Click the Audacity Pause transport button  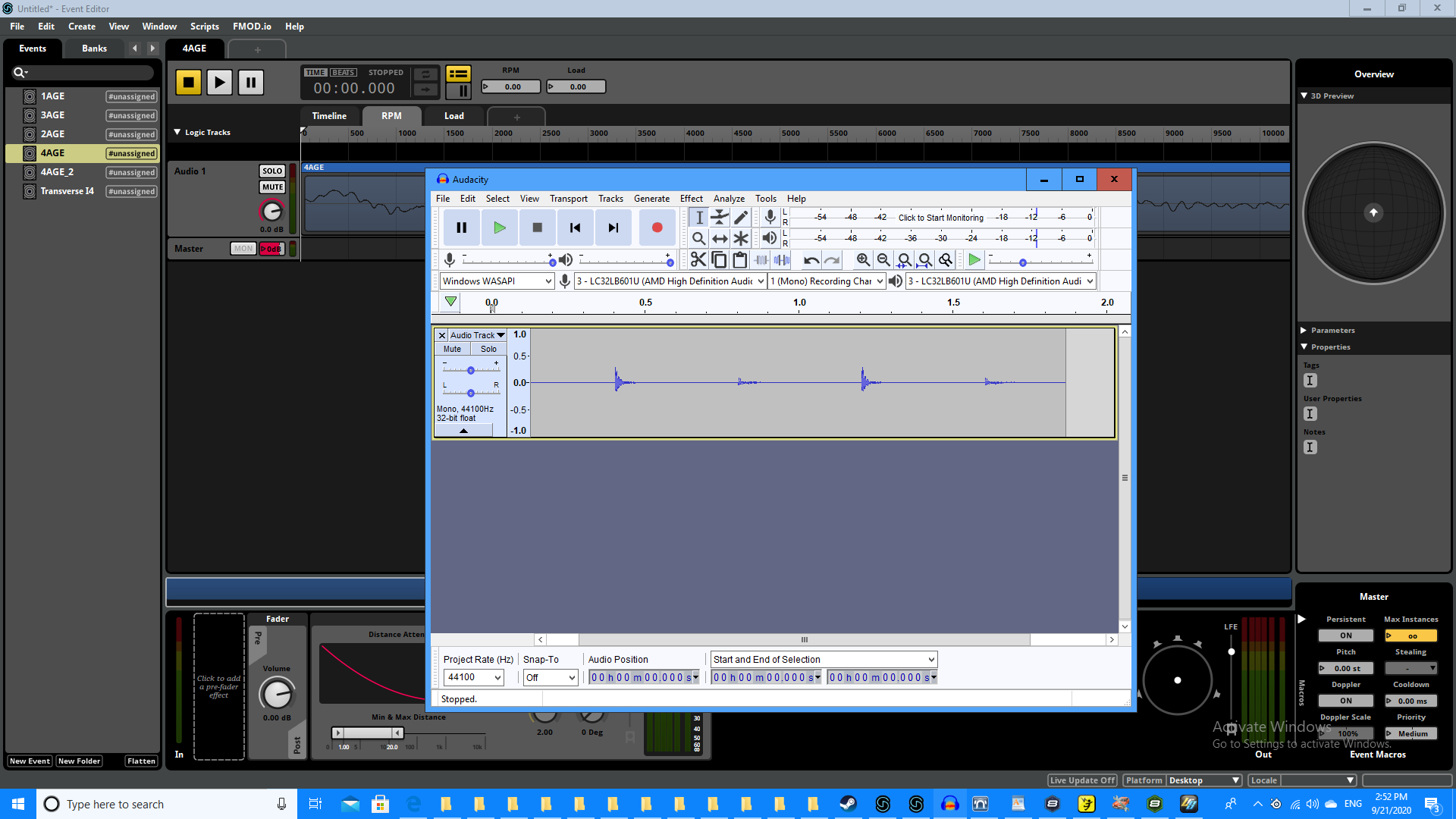(461, 227)
